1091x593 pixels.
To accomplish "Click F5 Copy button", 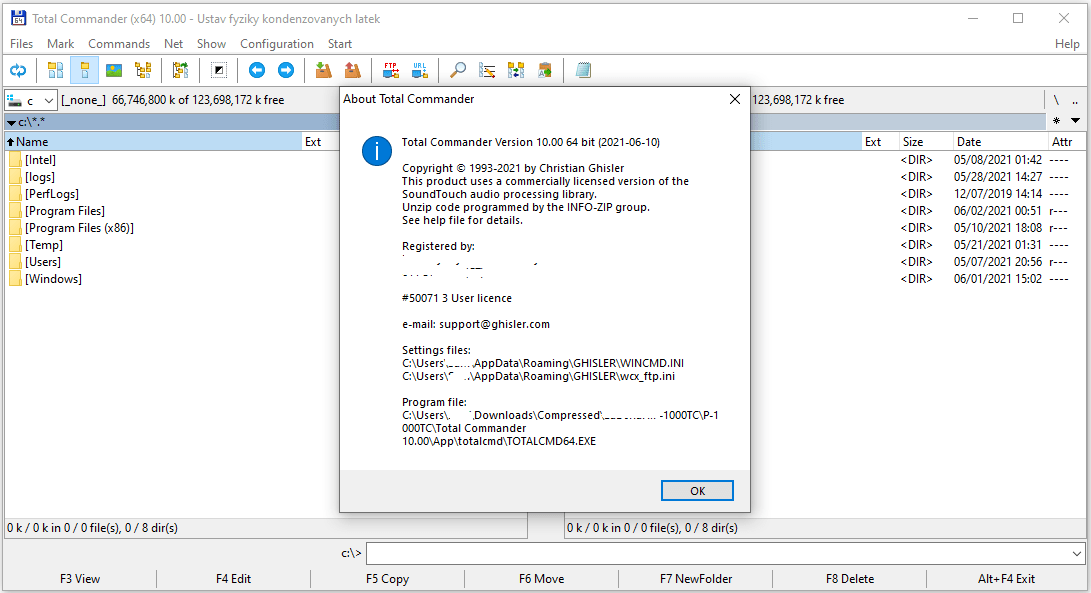I will click(388, 578).
